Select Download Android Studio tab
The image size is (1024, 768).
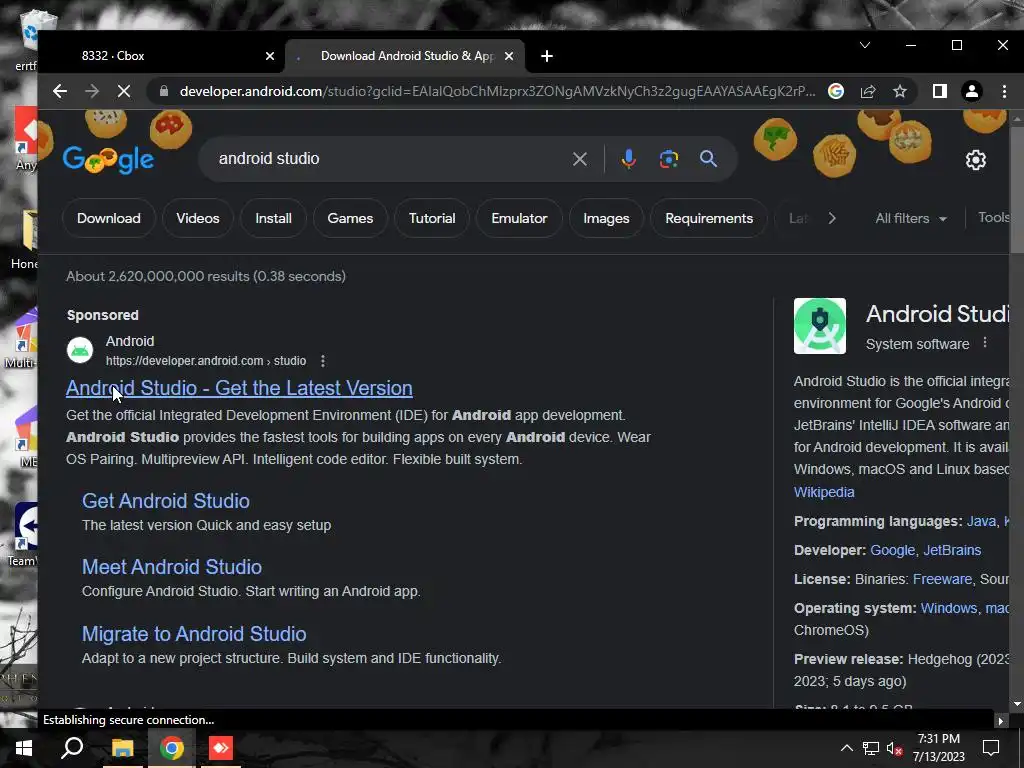point(405,56)
